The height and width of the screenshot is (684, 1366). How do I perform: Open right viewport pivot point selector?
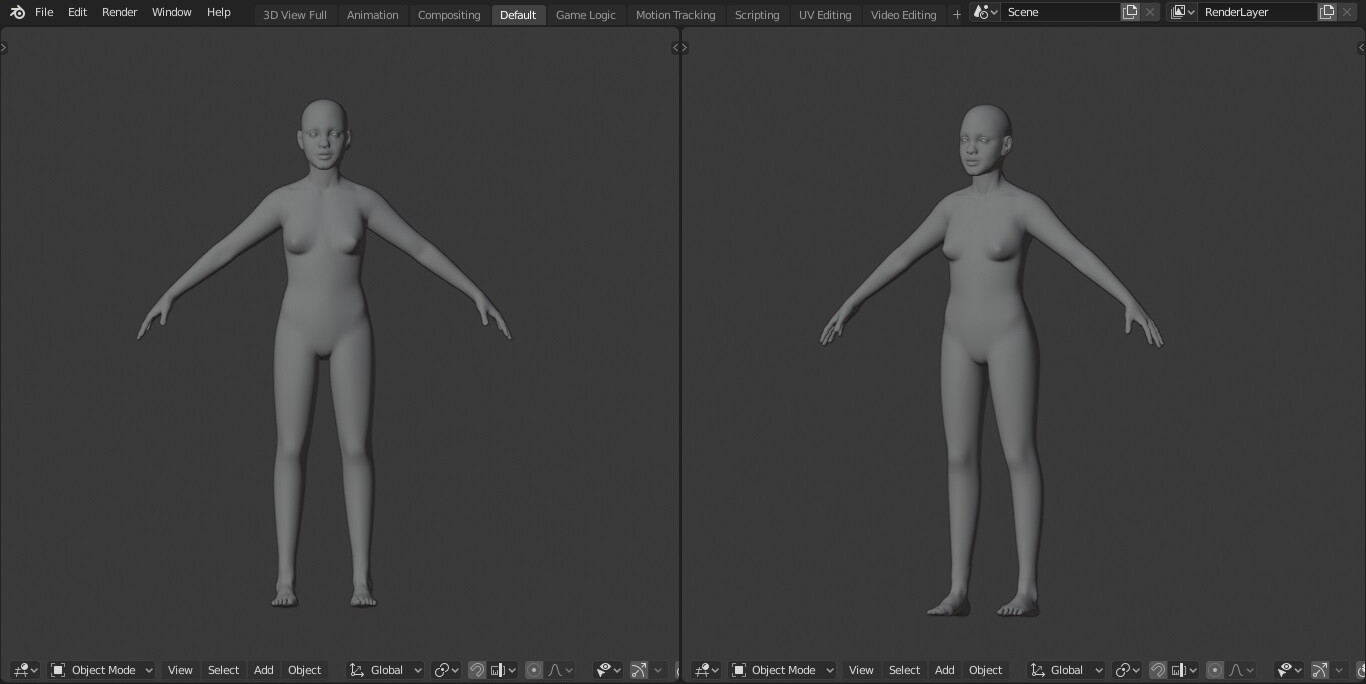(1128, 670)
